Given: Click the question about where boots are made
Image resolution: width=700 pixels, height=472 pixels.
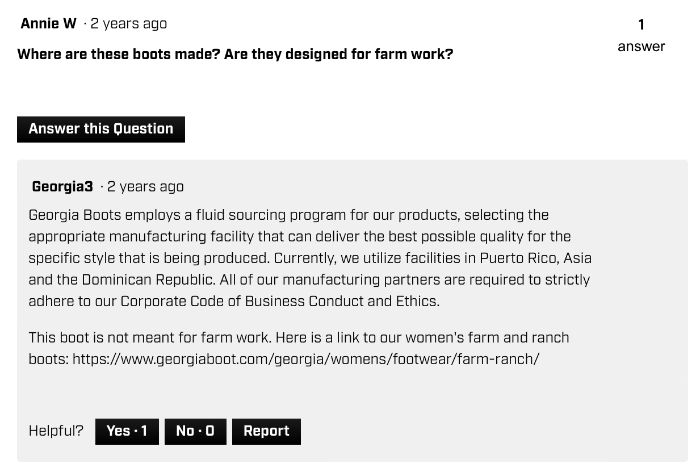Looking at the screenshot, I should pyautogui.click(x=235, y=54).
